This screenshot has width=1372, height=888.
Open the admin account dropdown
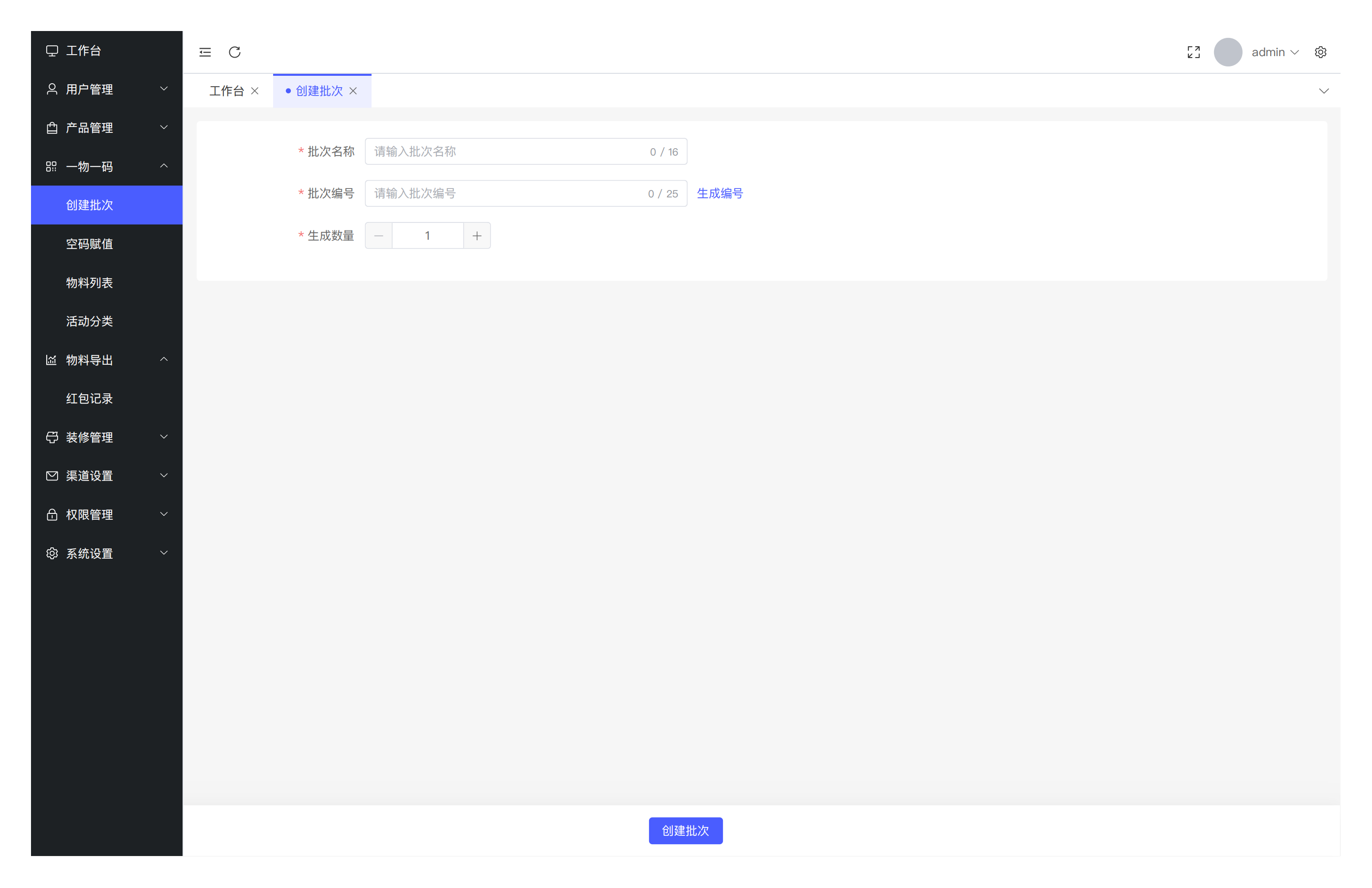pos(1275,52)
